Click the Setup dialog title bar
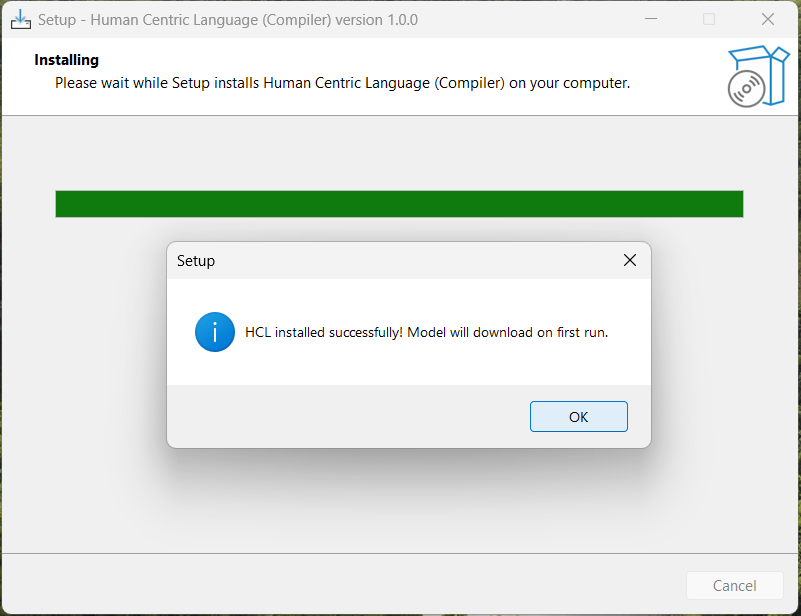 400,260
